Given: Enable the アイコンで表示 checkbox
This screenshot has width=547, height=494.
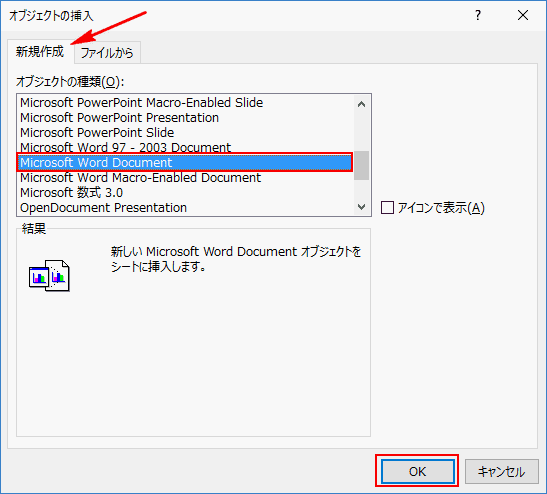Looking at the screenshot, I should 387,208.
